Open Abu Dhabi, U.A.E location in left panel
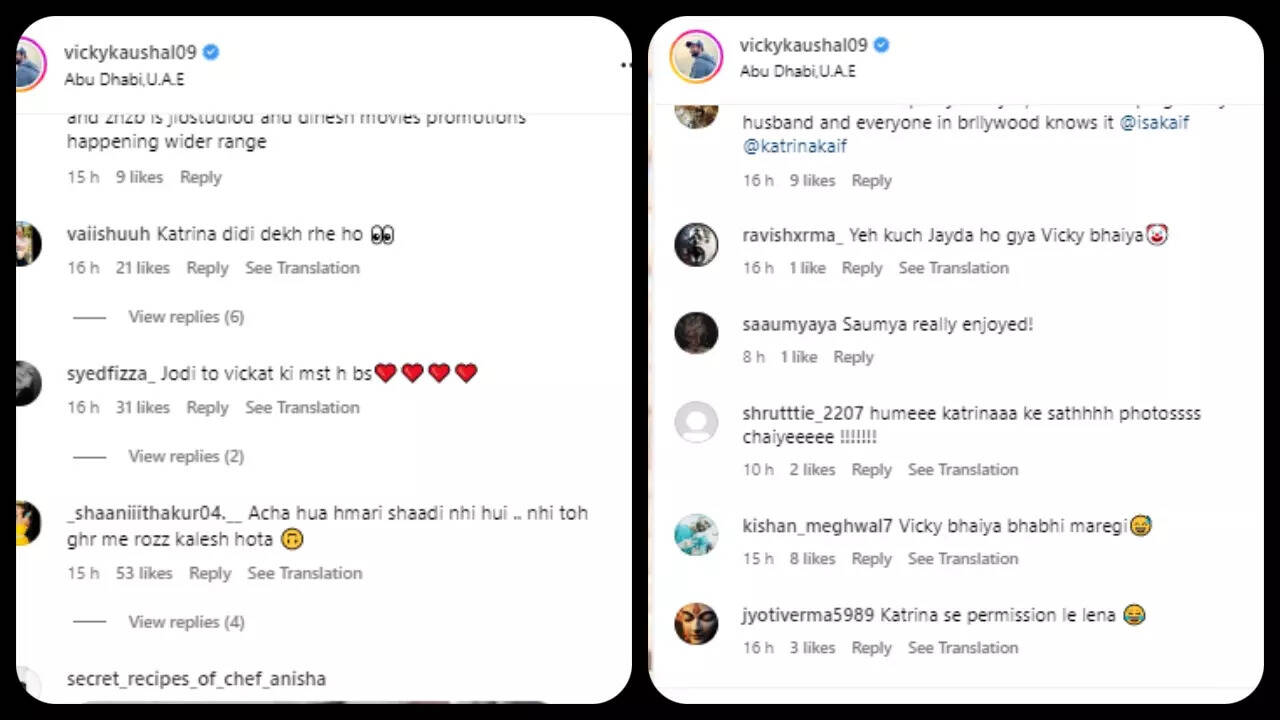1280x720 pixels. click(x=124, y=79)
